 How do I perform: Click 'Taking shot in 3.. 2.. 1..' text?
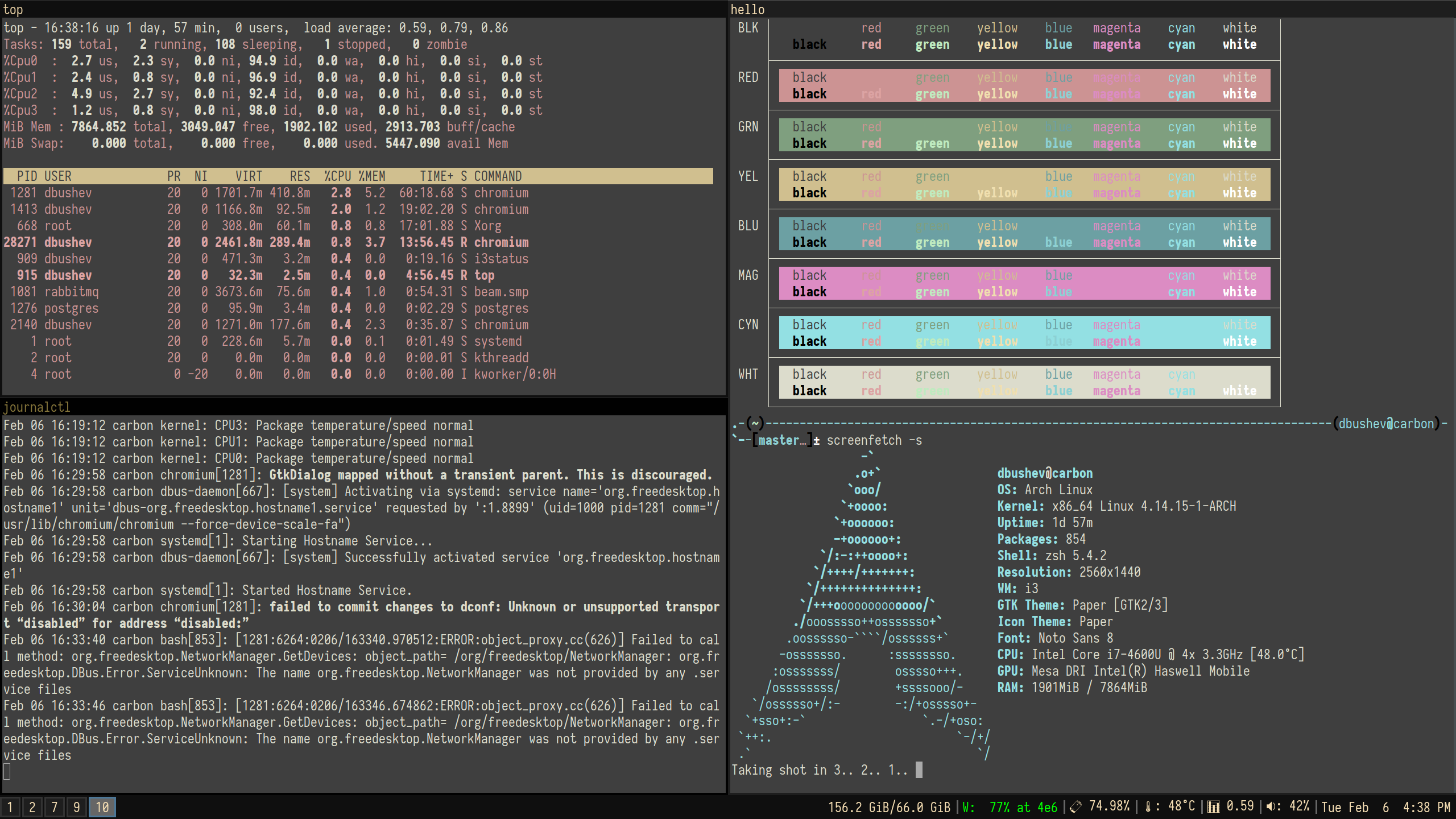(x=820, y=770)
